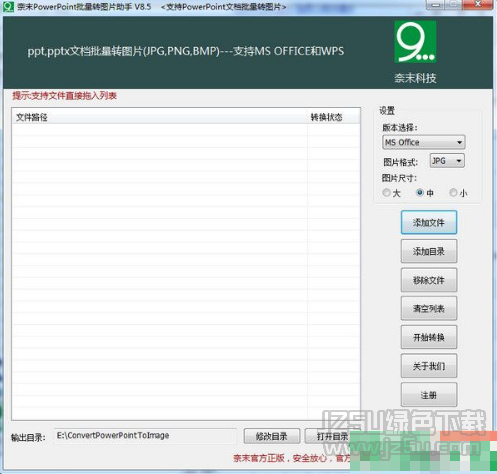
Task: Click the 添加文件 button
Action: (429, 222)
